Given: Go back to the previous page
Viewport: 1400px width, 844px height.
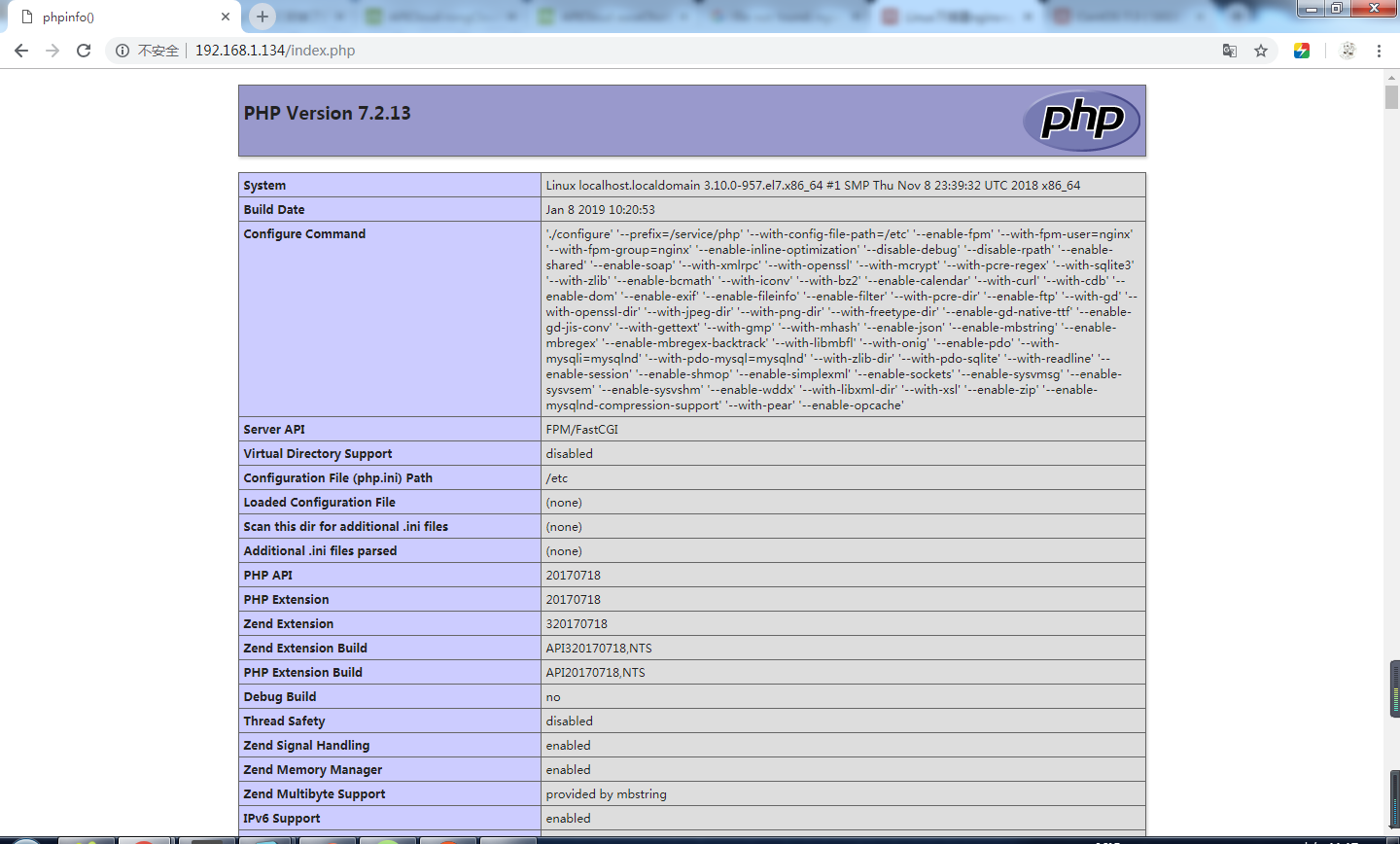Looking at the screenshot, I should (21, 51).
